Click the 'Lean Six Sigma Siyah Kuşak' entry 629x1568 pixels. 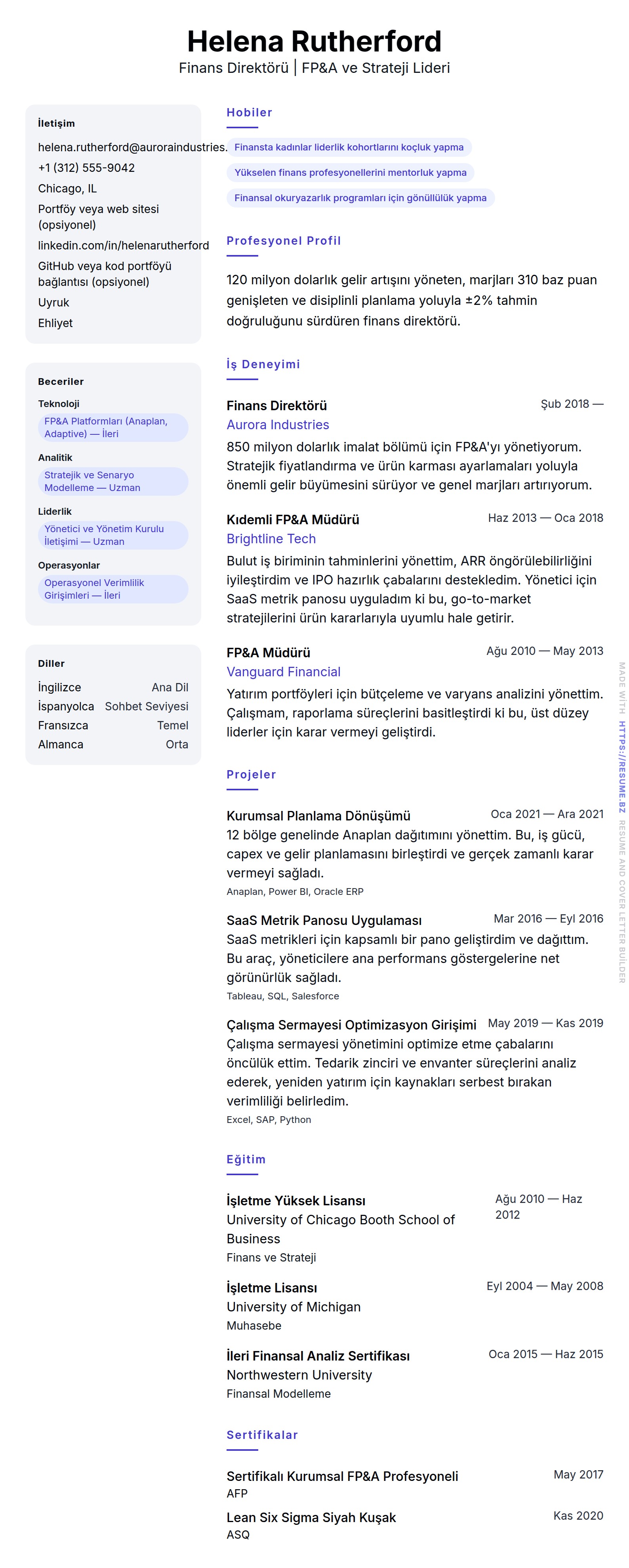pos(311,1517)
